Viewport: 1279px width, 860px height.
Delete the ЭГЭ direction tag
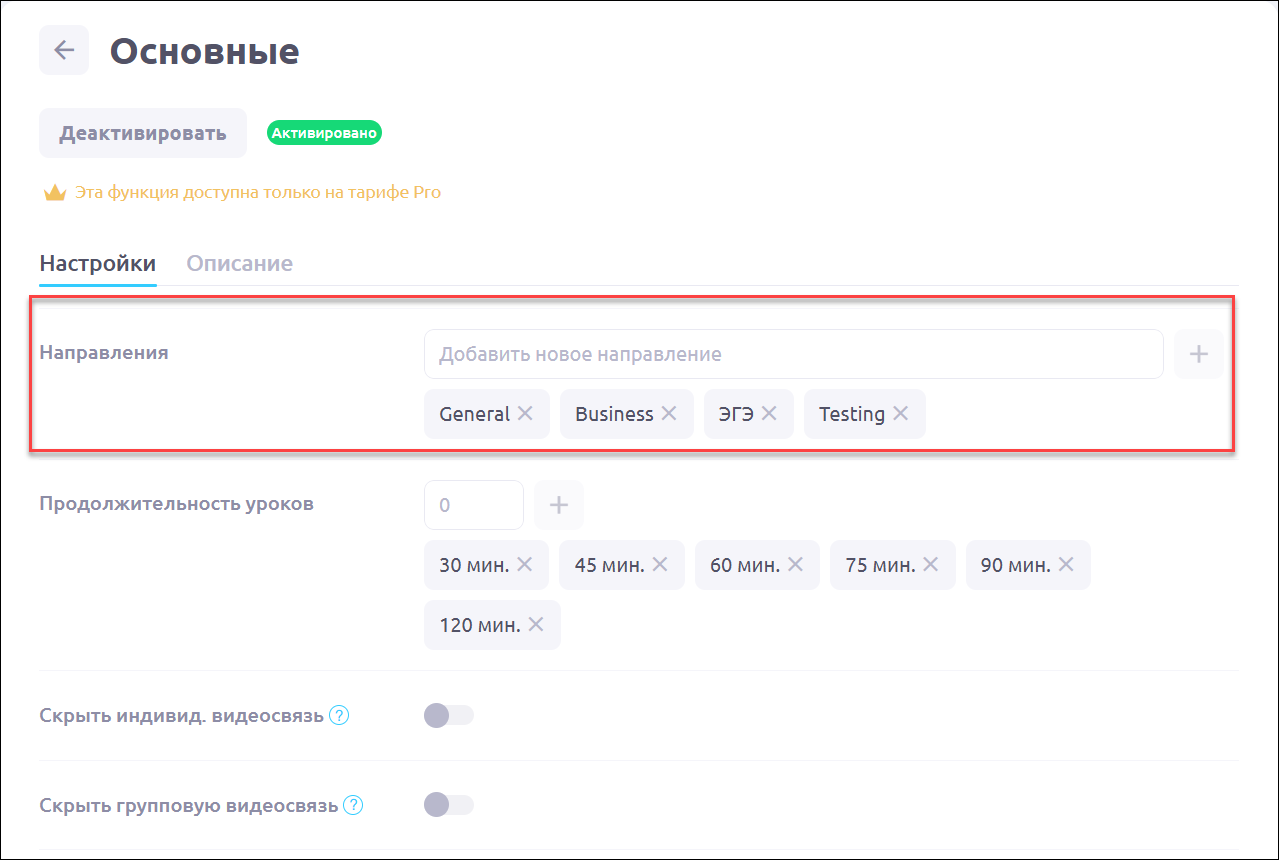click(769, 414)
